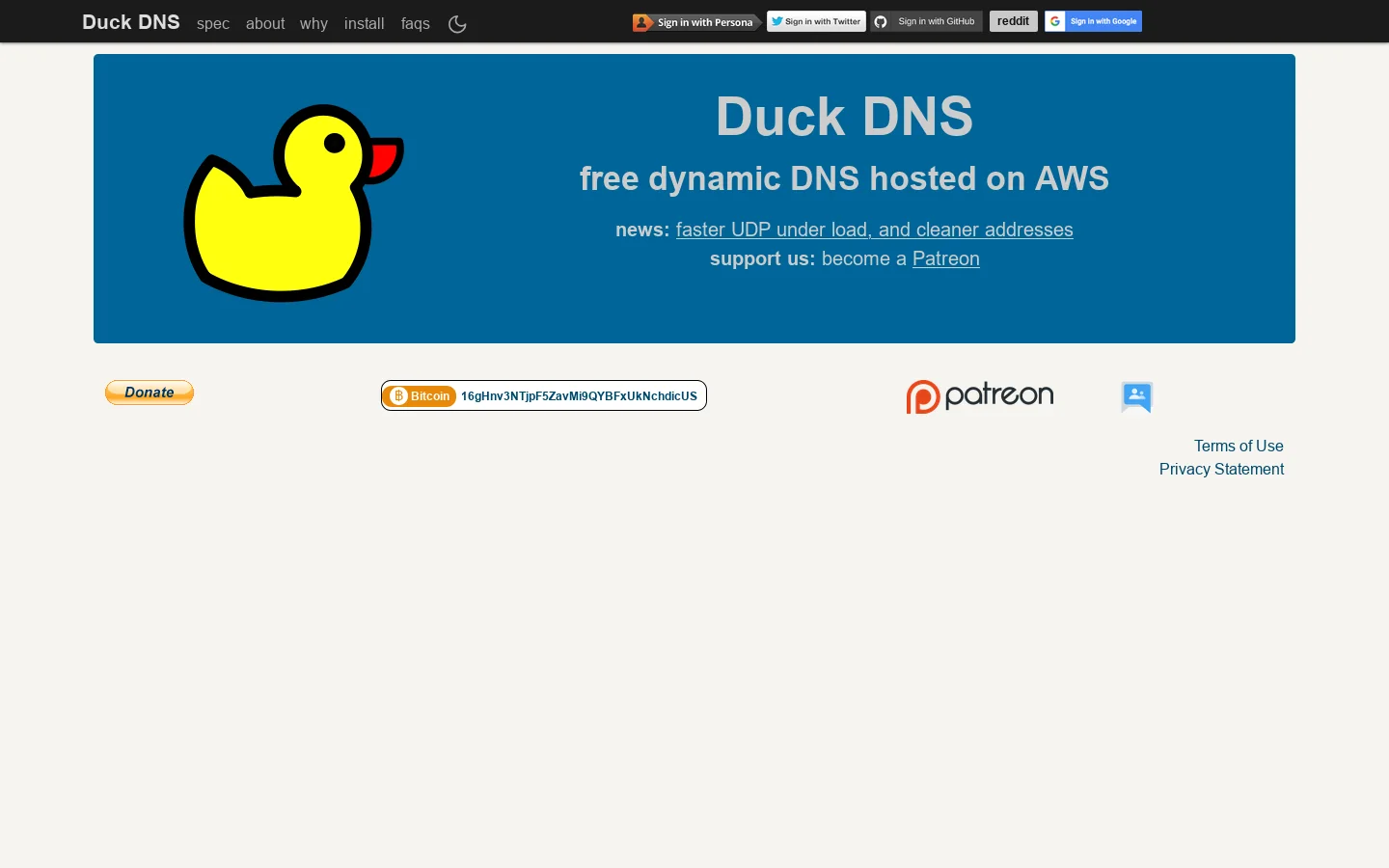Click the 'free dynamic DNS hosted on AWS' tagline
Image resolution: width=1389 pixels, height=868 pixels.
coord(844,178)
